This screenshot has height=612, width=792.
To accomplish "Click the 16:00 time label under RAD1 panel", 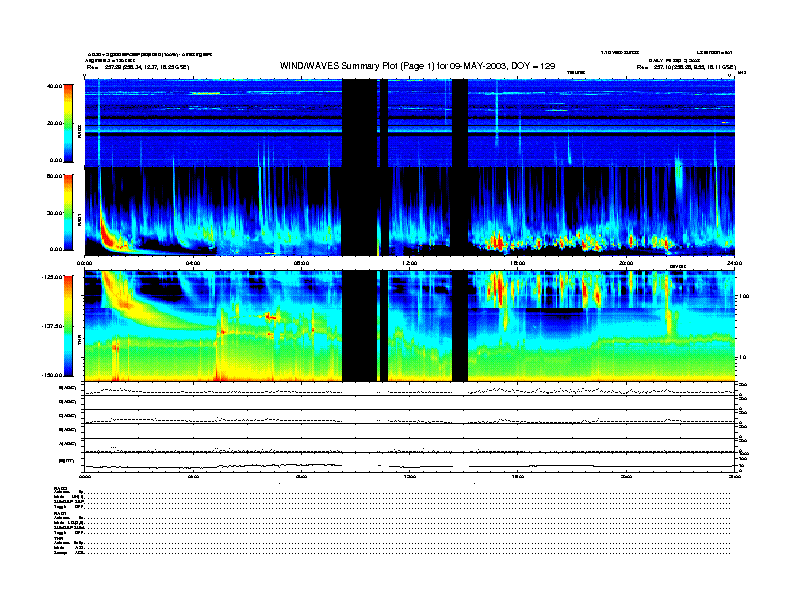I will pos(518,263).
